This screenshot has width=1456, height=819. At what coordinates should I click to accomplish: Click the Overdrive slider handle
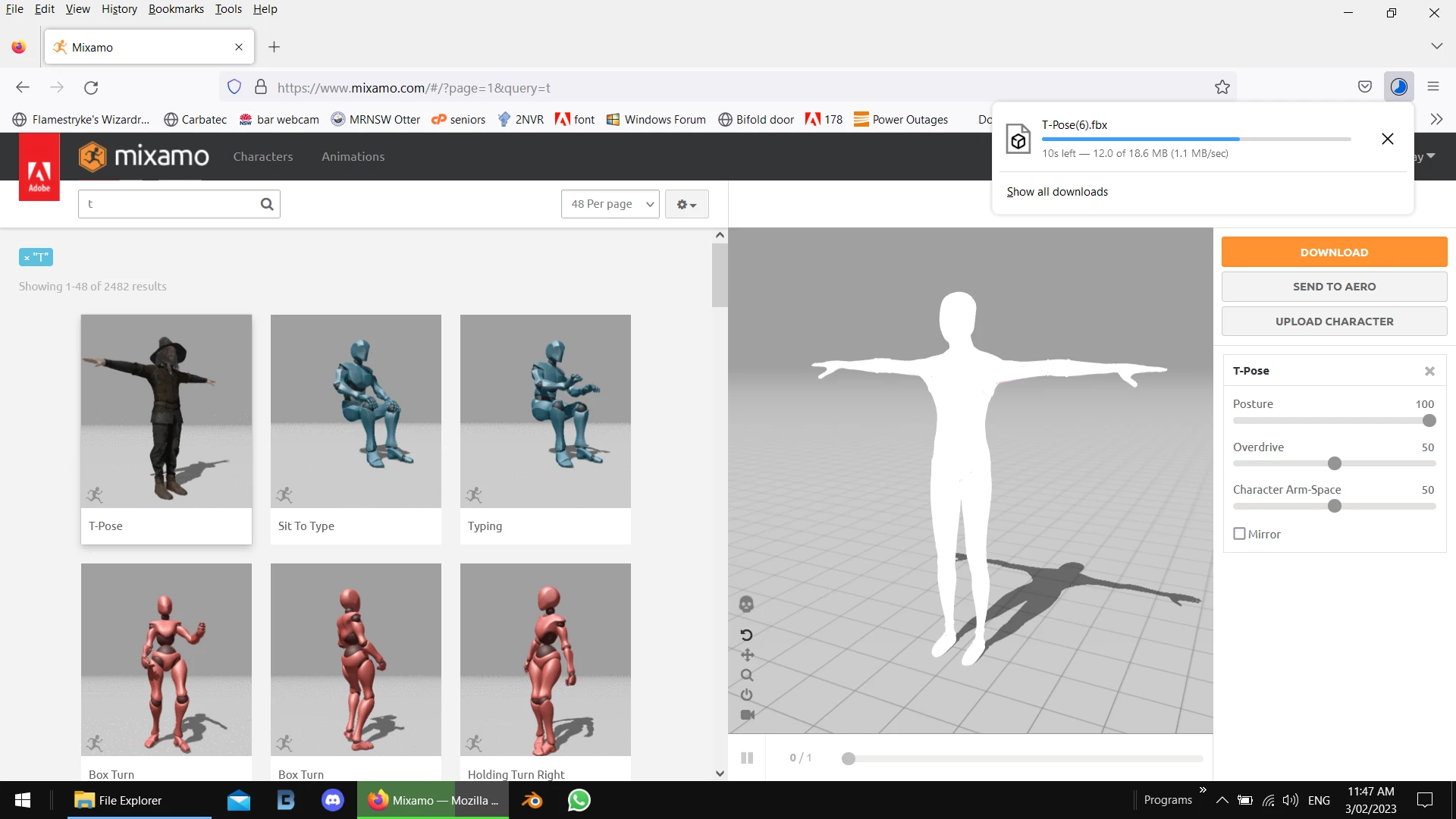(1335, 463)
